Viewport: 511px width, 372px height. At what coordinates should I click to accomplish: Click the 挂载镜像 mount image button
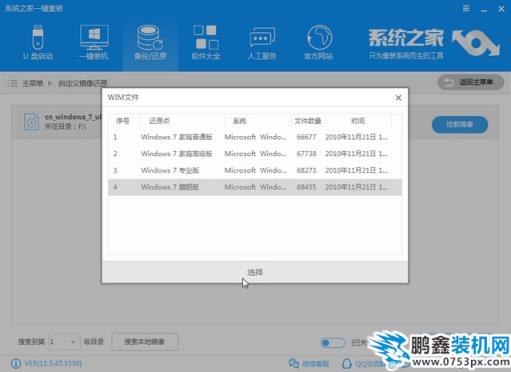point(460,125)
